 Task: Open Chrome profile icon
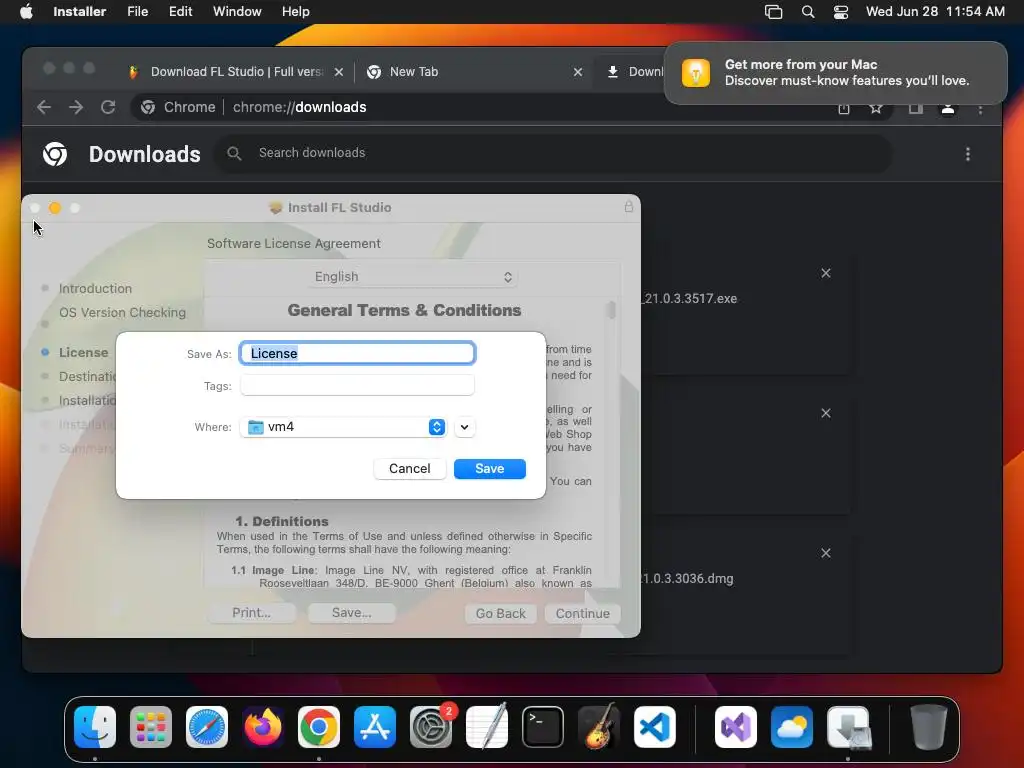coord(948,108)
